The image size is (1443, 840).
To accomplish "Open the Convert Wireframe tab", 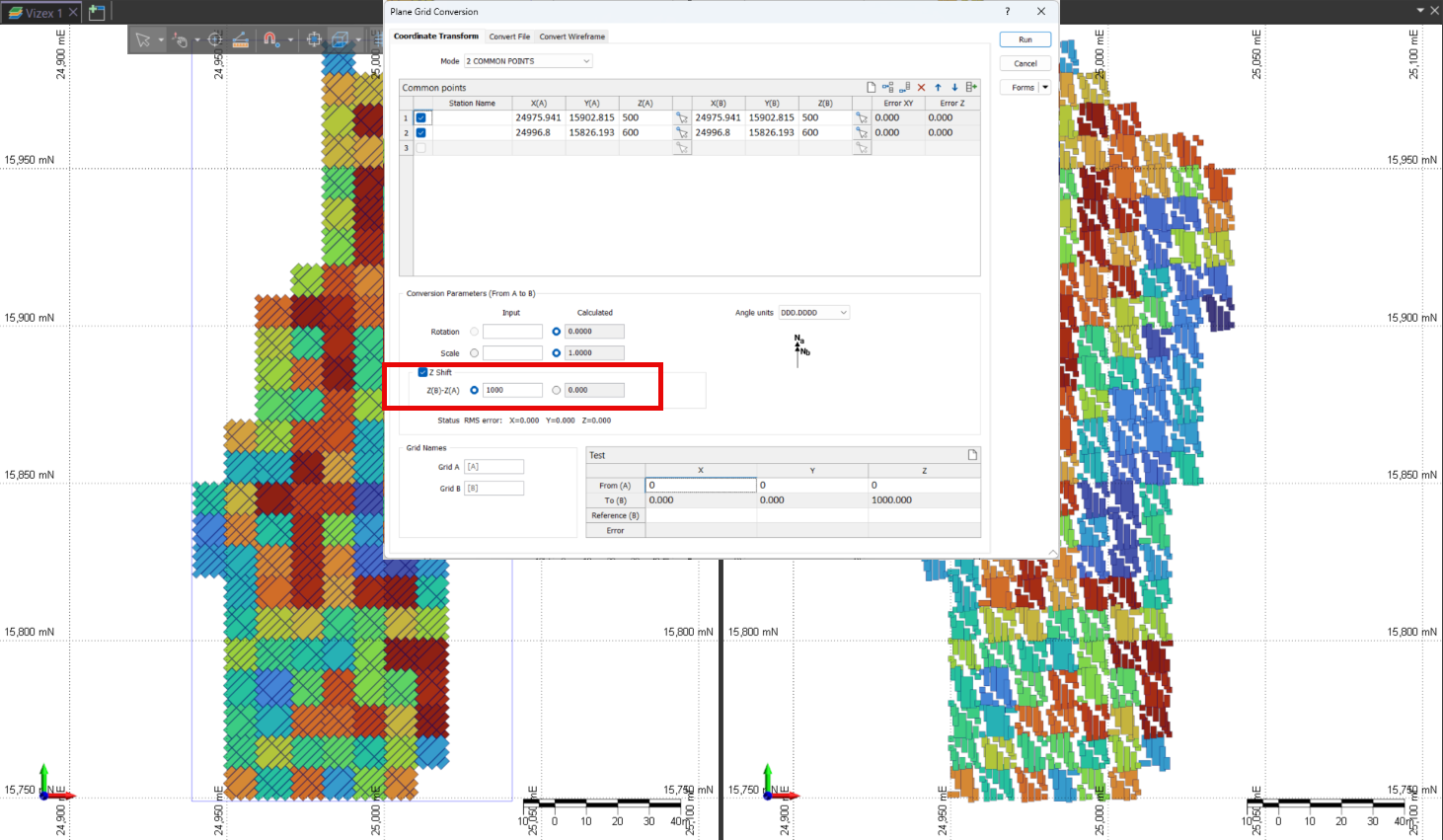I will pos(571,37).
